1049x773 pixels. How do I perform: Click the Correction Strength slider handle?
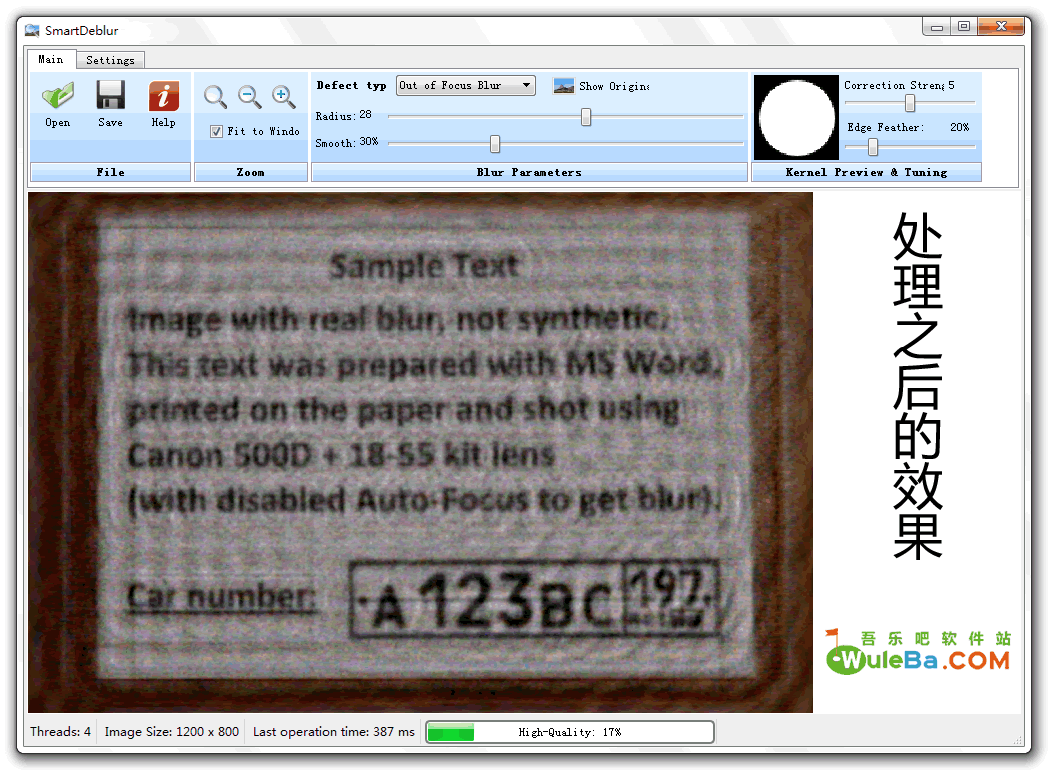click(x=910, y=103)
